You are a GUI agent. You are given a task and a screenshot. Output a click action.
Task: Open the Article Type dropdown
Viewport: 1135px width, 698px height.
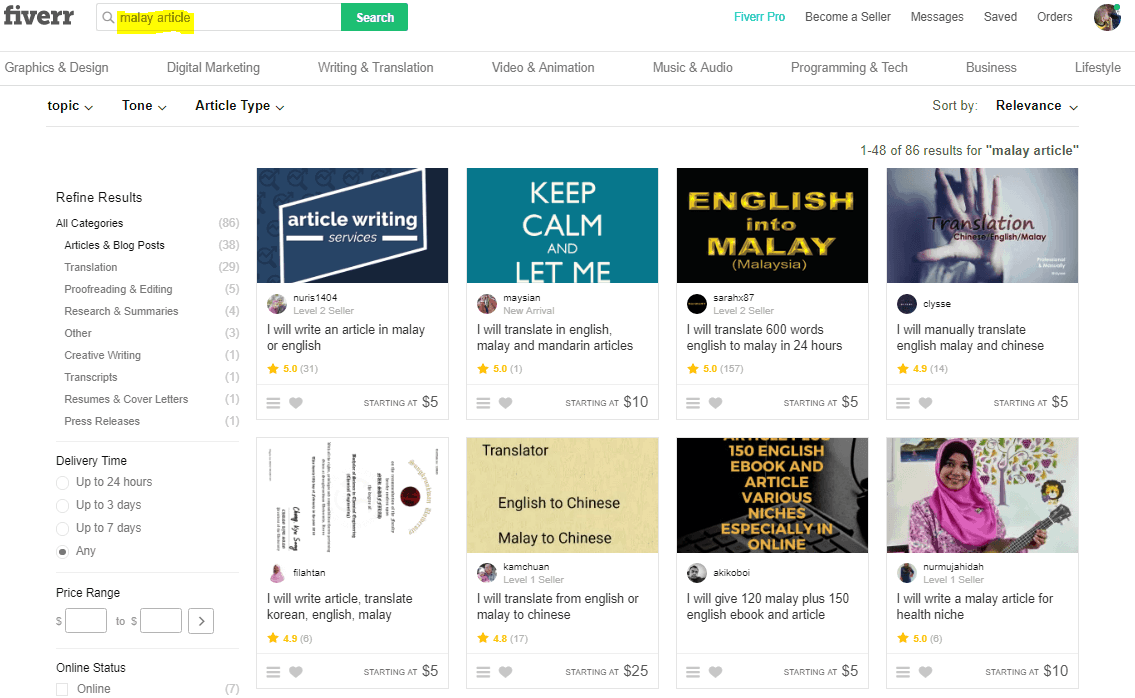(239, 106)
